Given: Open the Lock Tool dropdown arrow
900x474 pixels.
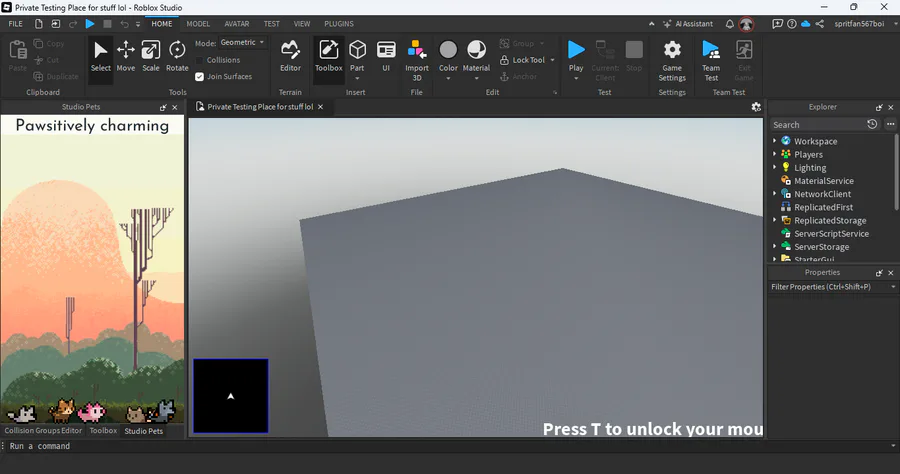Looking at the screenshot, I should coord(553,60).
